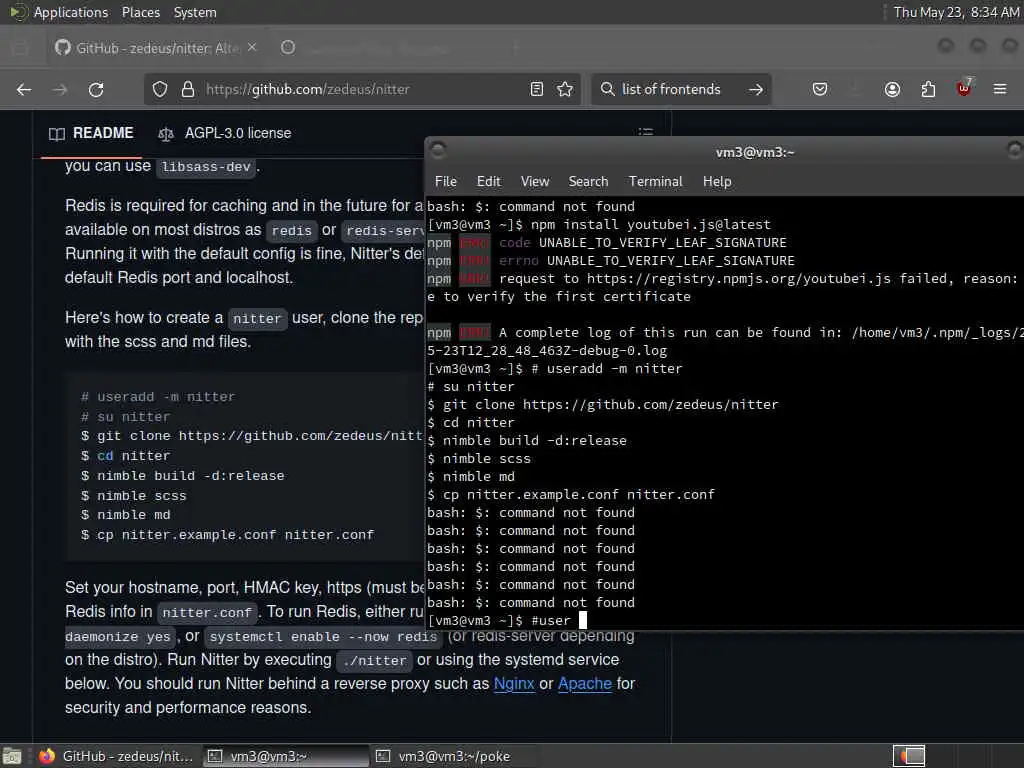Open the Pocket save icon
1024x768 pixels.
coord(820,89)
